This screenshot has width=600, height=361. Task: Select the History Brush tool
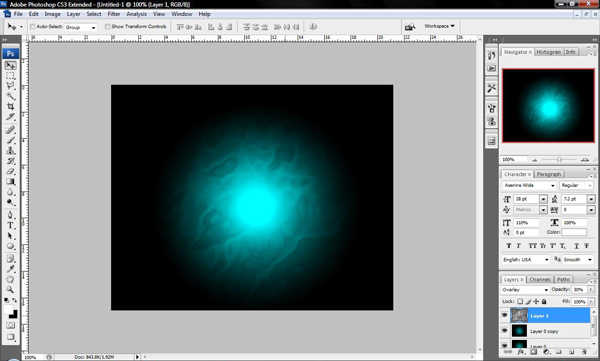click(10, 161)
